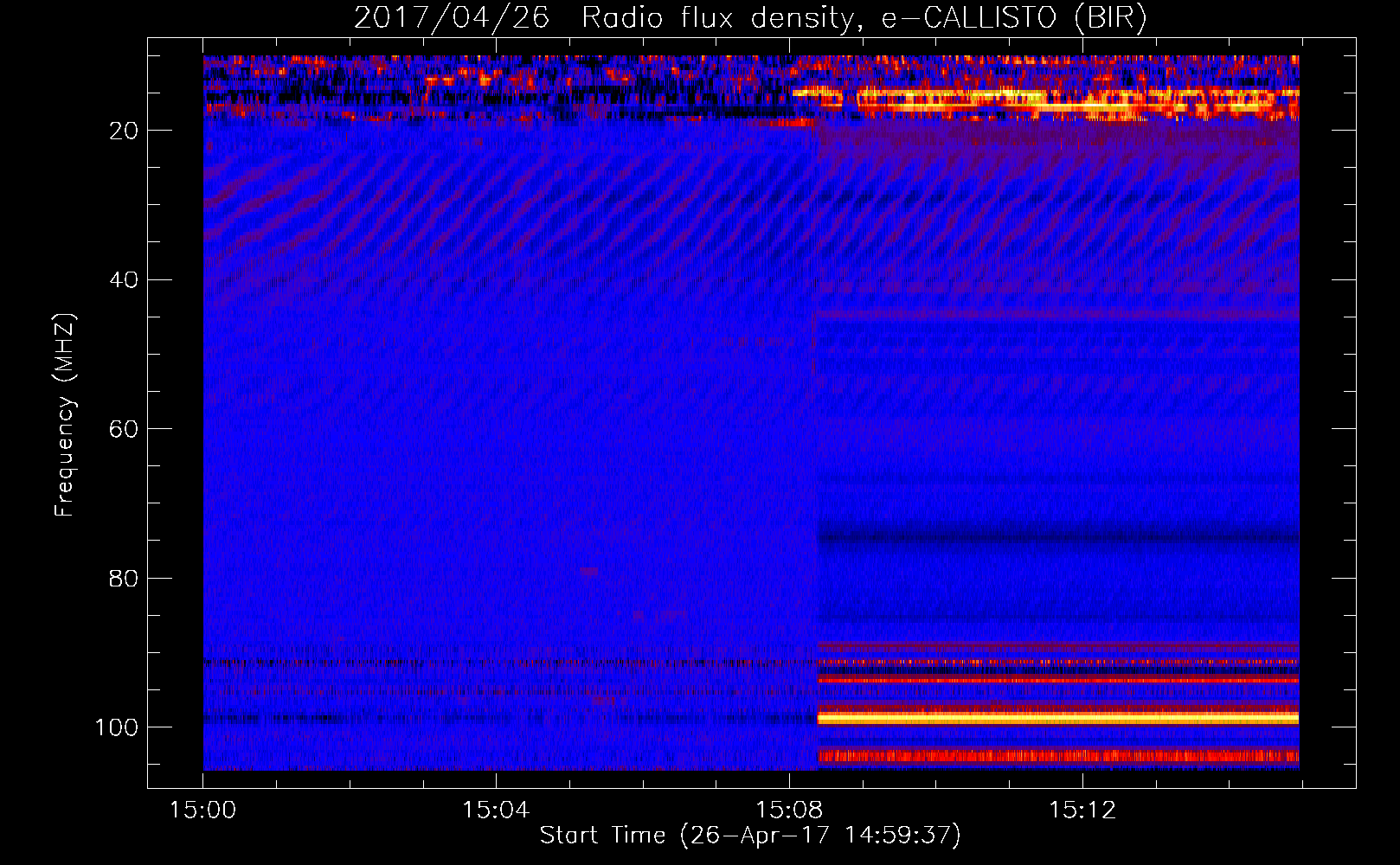Click the 15:04 time tick label
The height and width of the screenshot is (865, 1400).
(496, 811)
